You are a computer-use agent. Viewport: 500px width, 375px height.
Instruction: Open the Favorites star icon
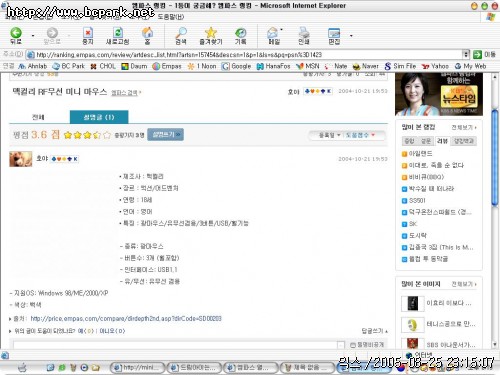(x=211, y=35)
